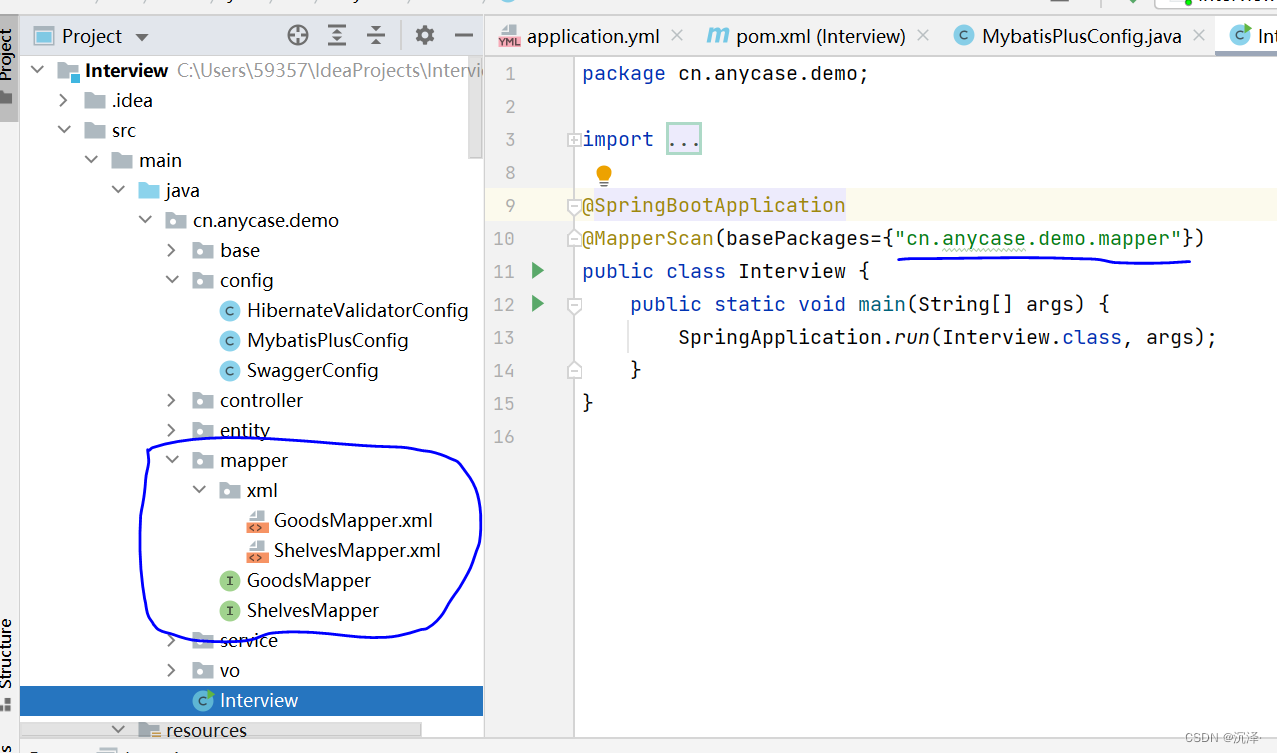Open Project panel settings gear
The width and height of the screenshot is (1277, 753).
[425, 36]
